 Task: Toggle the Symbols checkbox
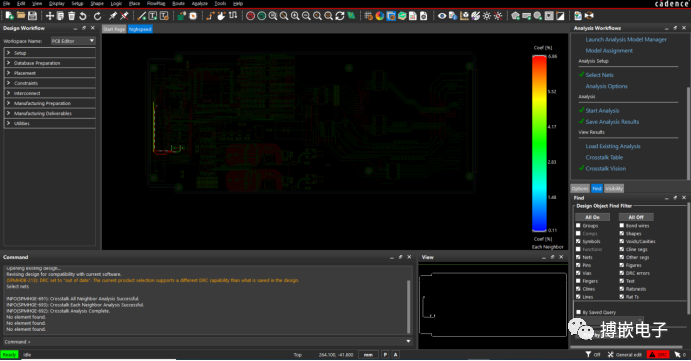tap(578, 242)
